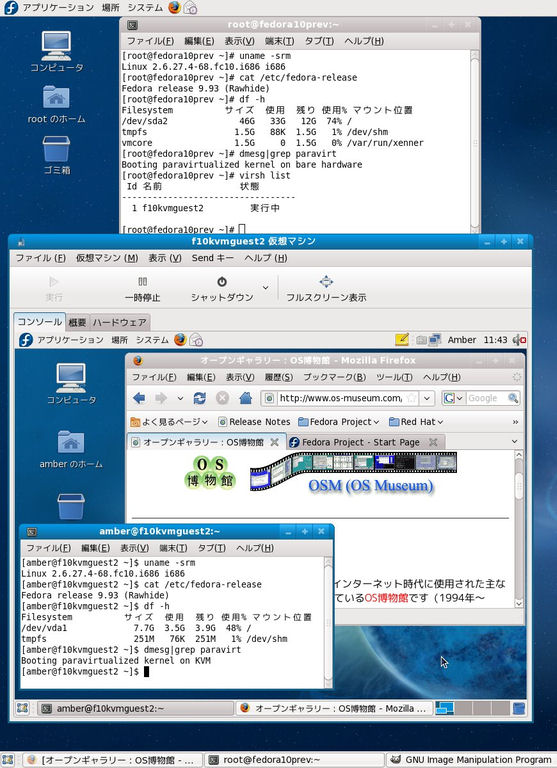Click the Pause icon in virtual machine toolbar
The image size is (557, 768).
tap(143, 282)
